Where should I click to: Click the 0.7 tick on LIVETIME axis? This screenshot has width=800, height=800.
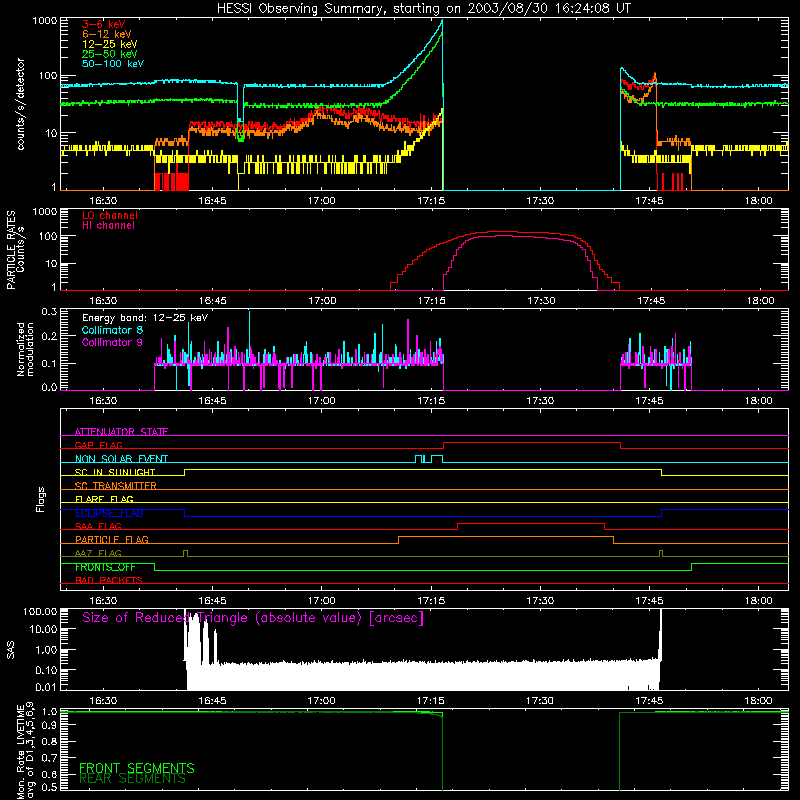pos(49,758)
